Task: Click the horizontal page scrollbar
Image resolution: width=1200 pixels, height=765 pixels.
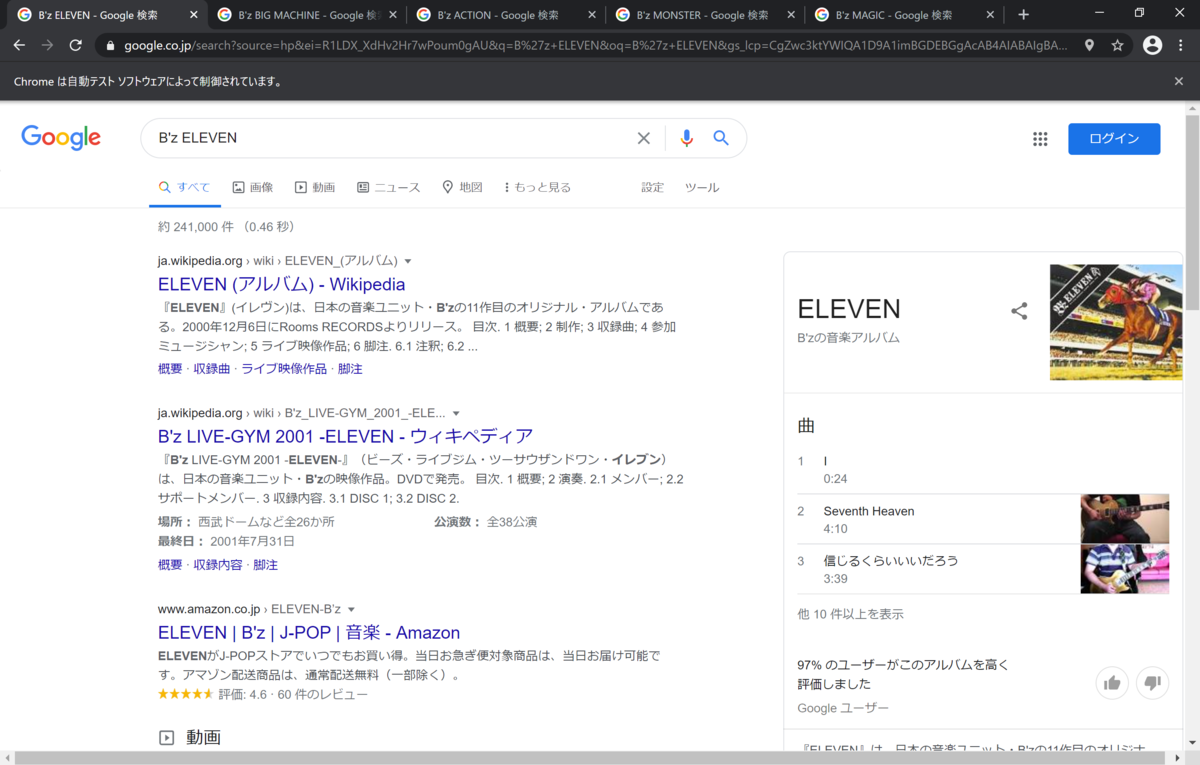Action: 590,757
